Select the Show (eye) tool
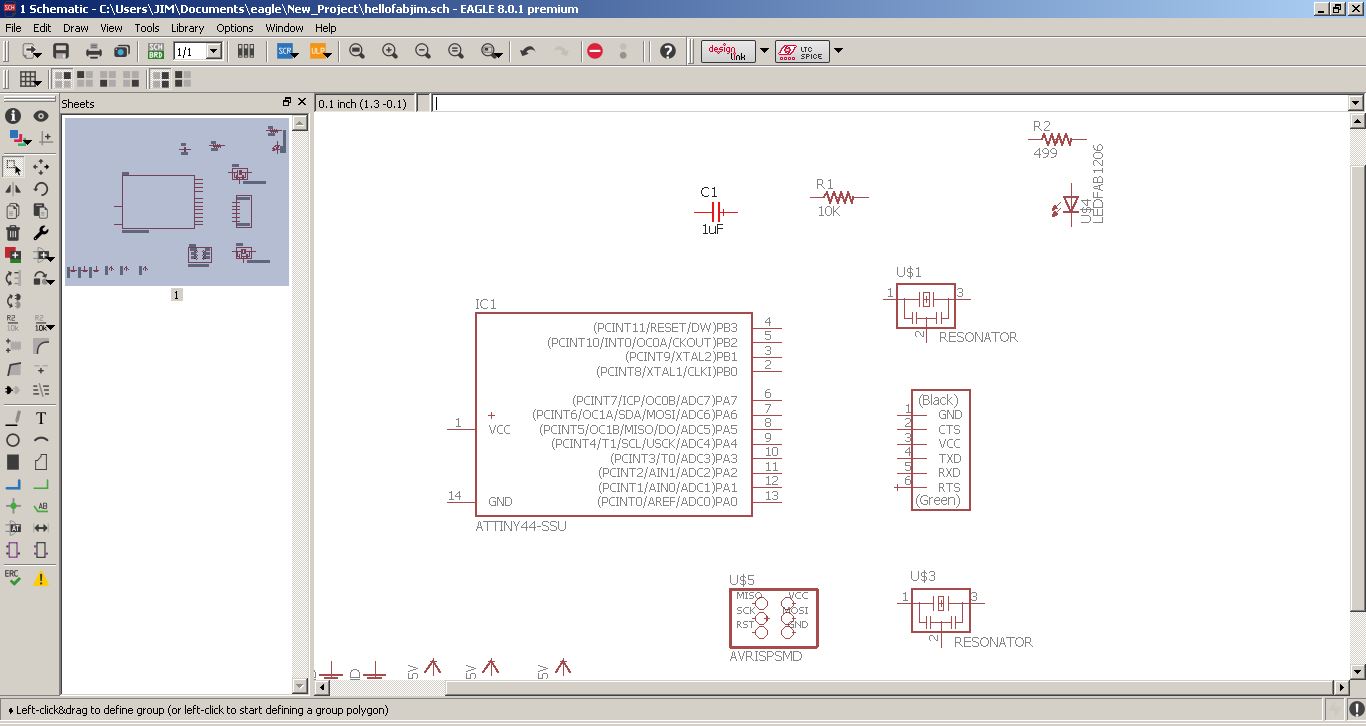 point(41,116)
